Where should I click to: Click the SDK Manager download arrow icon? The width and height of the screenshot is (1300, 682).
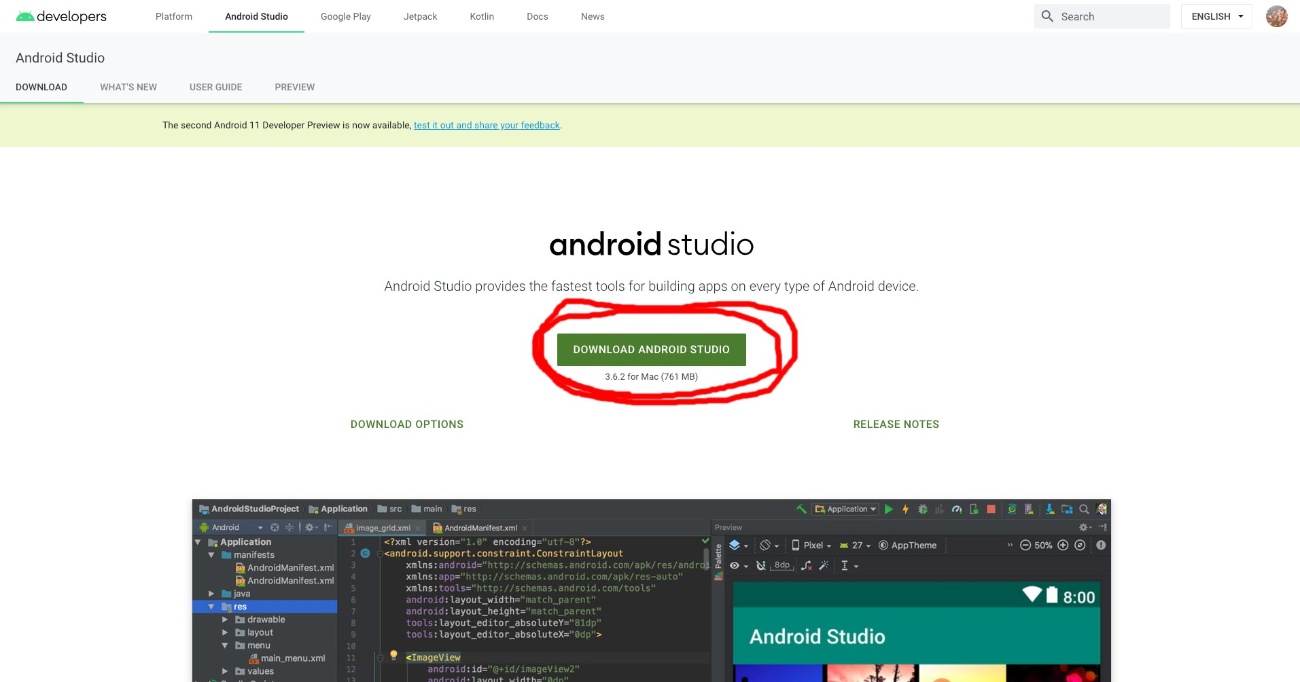[x=1049, y=509]
